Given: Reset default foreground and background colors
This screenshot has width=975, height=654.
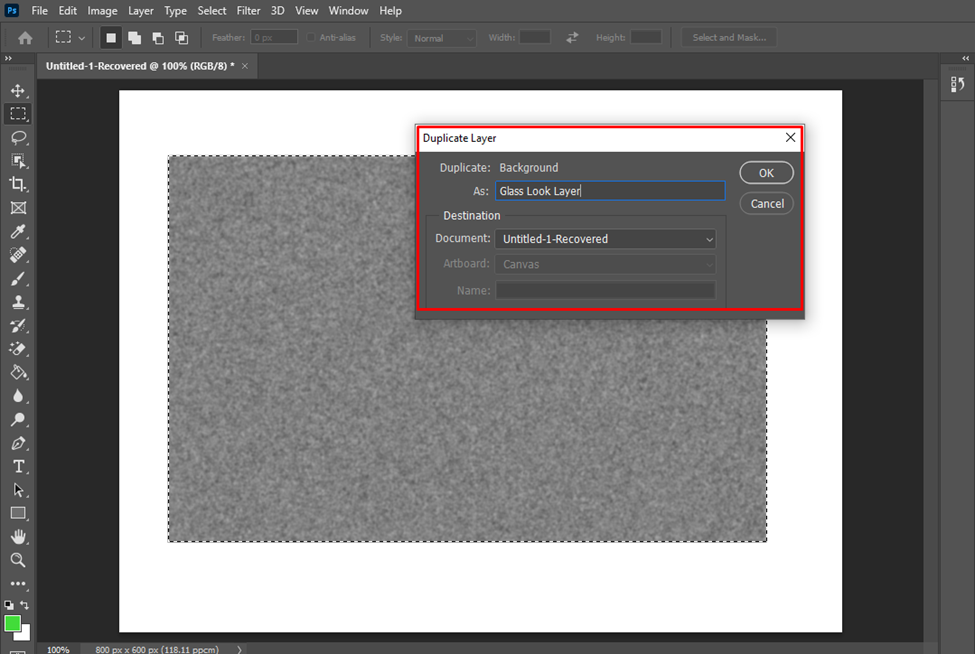Looking at the screenshot, I should 9,605.
